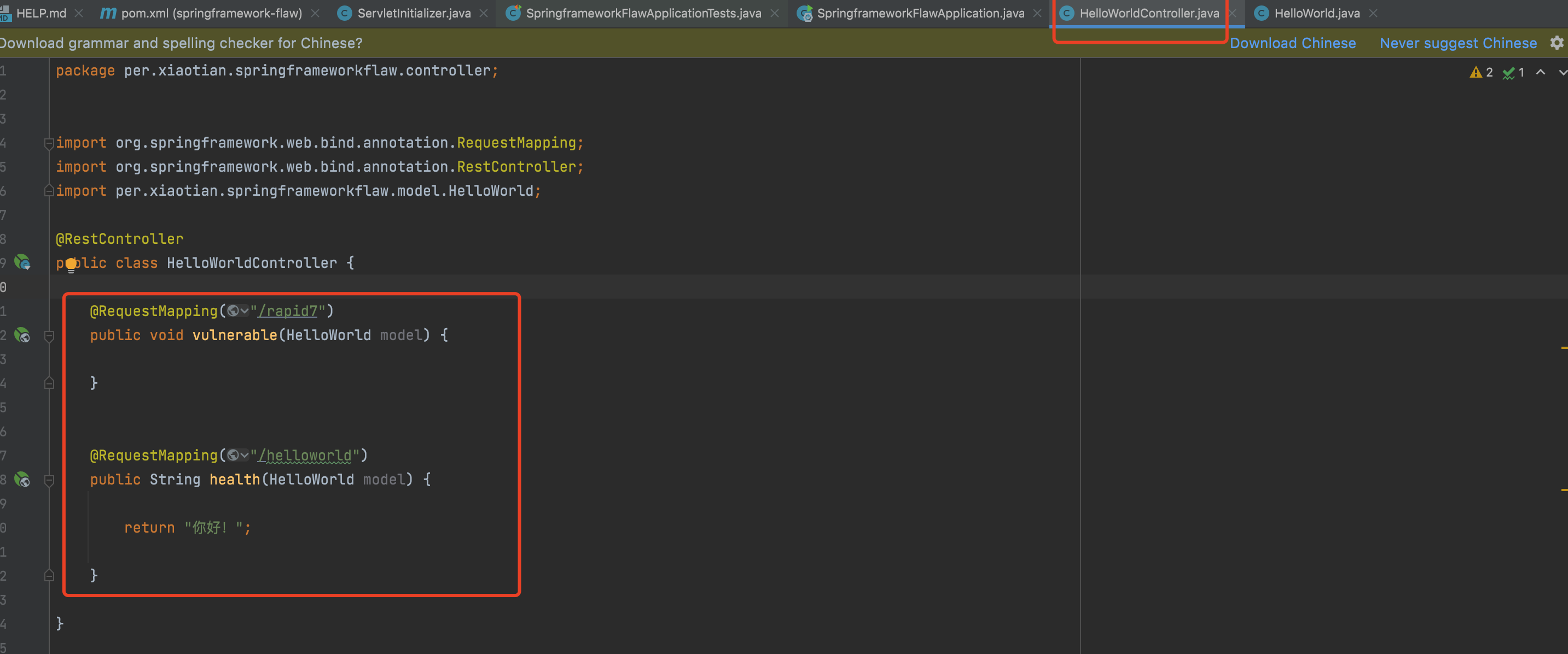The height and width of the screenshot is (654, 1568).
Task: Click the globe URL icon before /rapid7
Action: (233, 311)
